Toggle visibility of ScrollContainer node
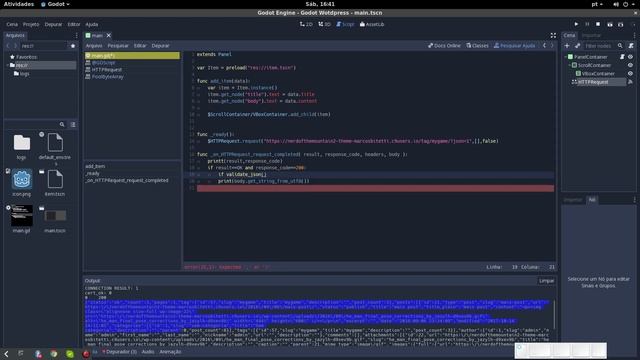This screenshot has width=640, height=360. tap(630, 65)
